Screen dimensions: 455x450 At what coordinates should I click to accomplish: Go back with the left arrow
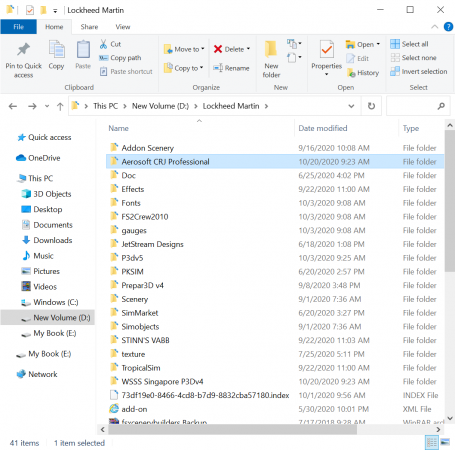[13, 106]
